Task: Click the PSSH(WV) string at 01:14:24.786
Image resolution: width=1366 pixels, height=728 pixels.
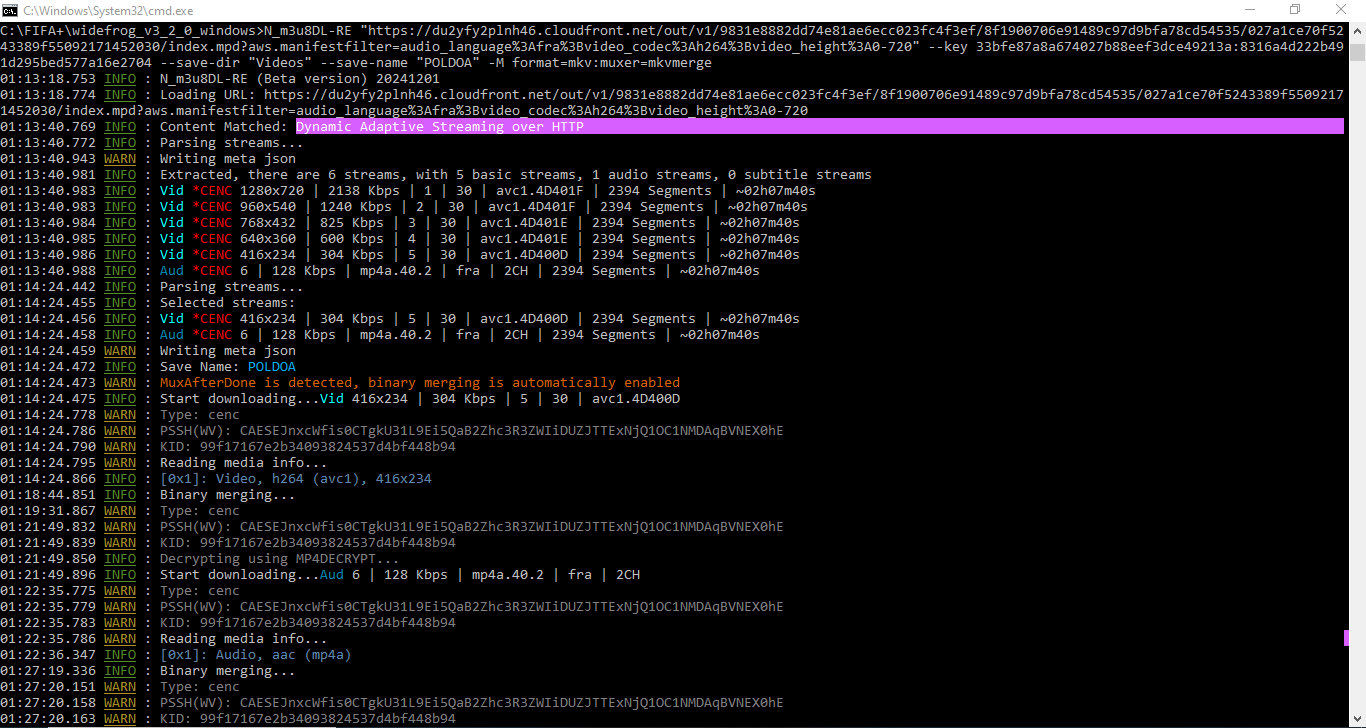Action: pos(472,430)
